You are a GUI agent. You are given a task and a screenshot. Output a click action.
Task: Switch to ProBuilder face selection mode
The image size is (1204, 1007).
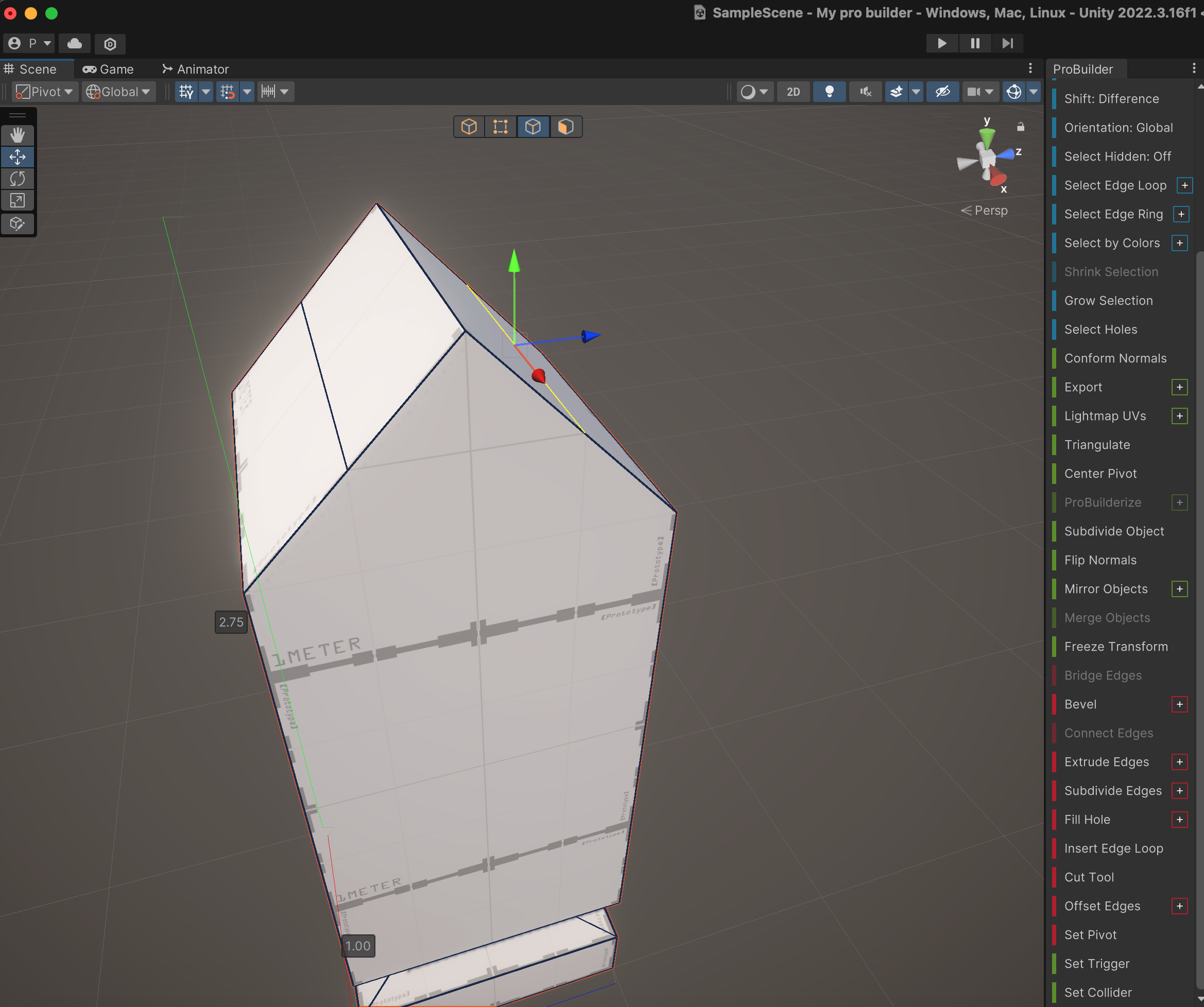coord(565,127)
